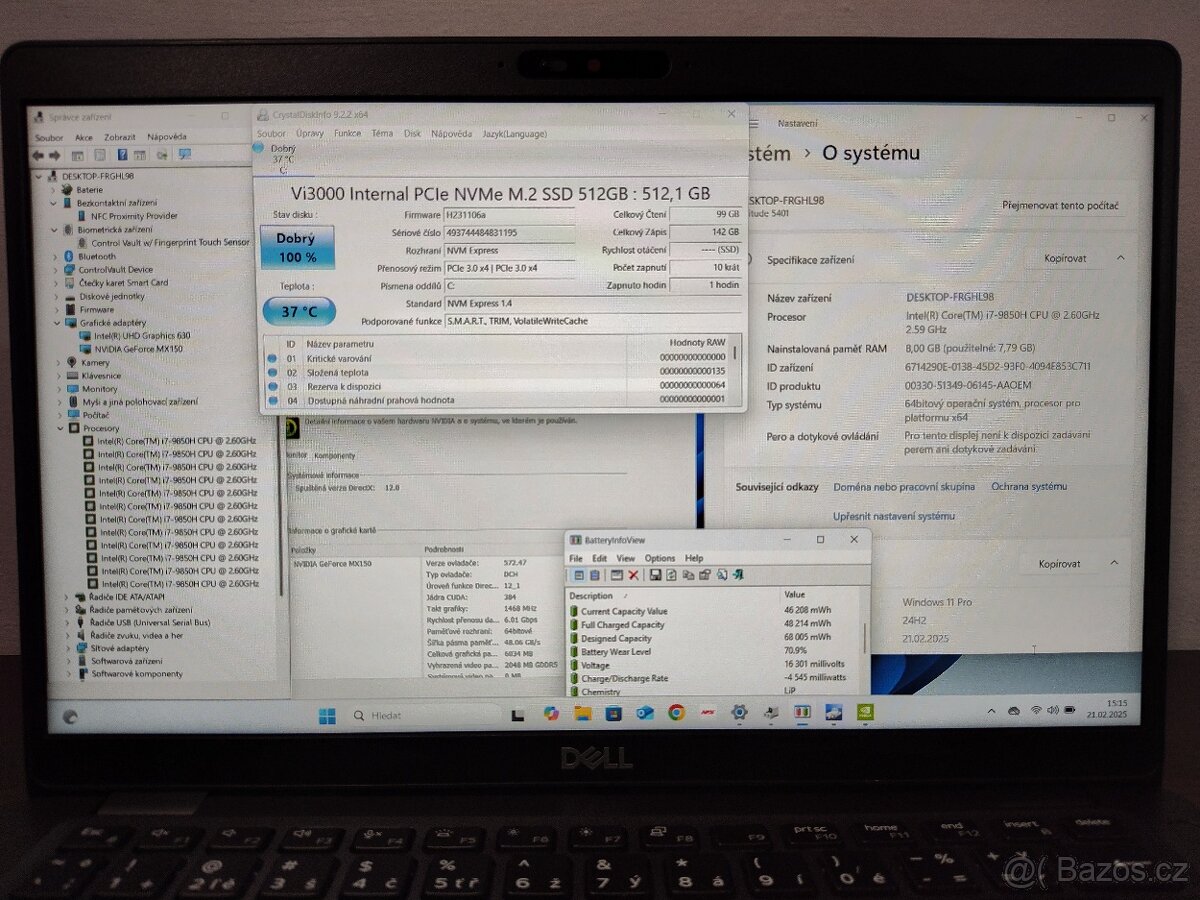Click the Dobrý 100% health status indicator
Image resolution: width=1200 pixels, height=900 pixels.
(296, 247)
